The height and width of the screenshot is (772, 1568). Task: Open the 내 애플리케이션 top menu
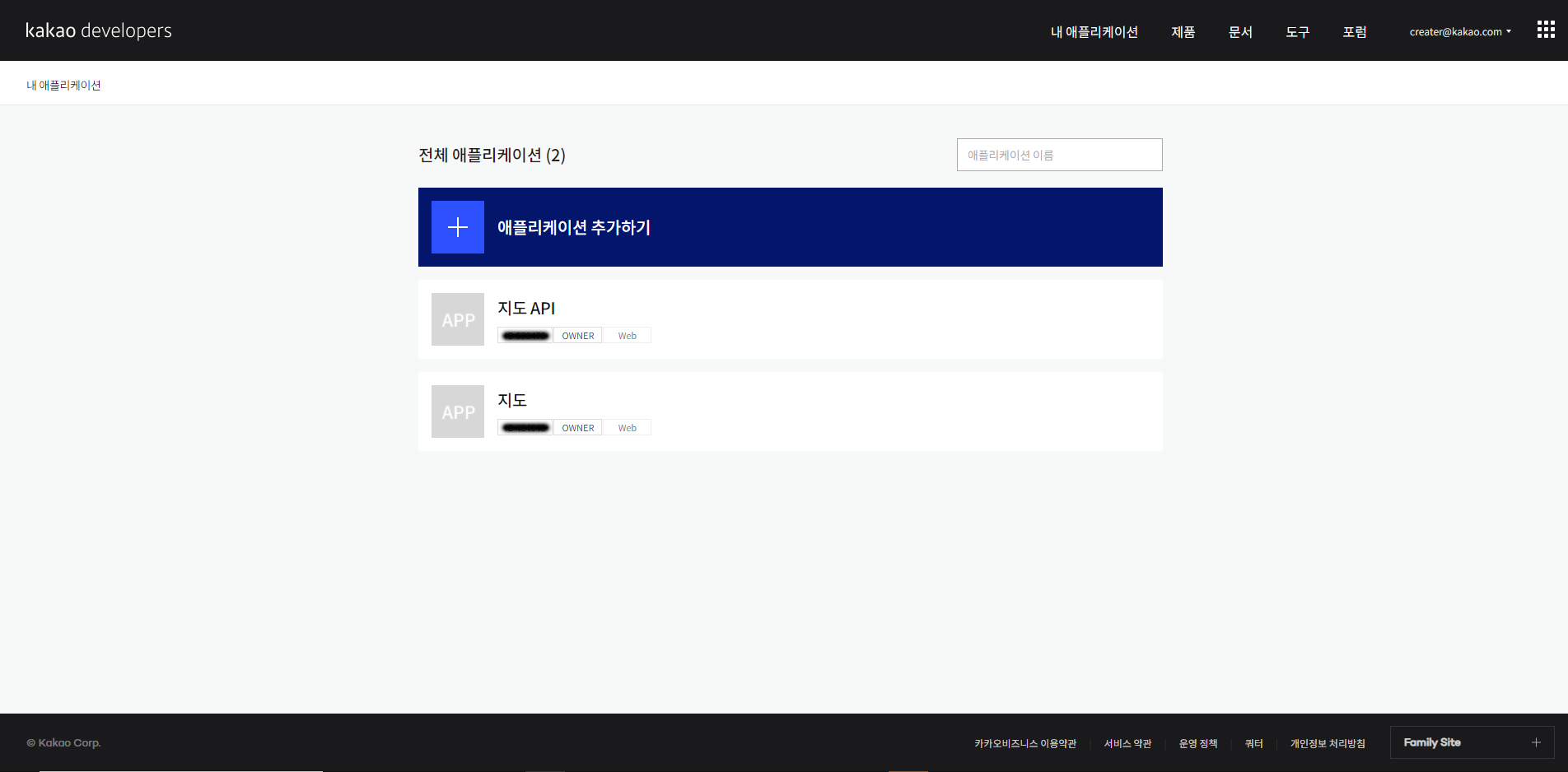pyautogui.click(x=1094, y=32)
